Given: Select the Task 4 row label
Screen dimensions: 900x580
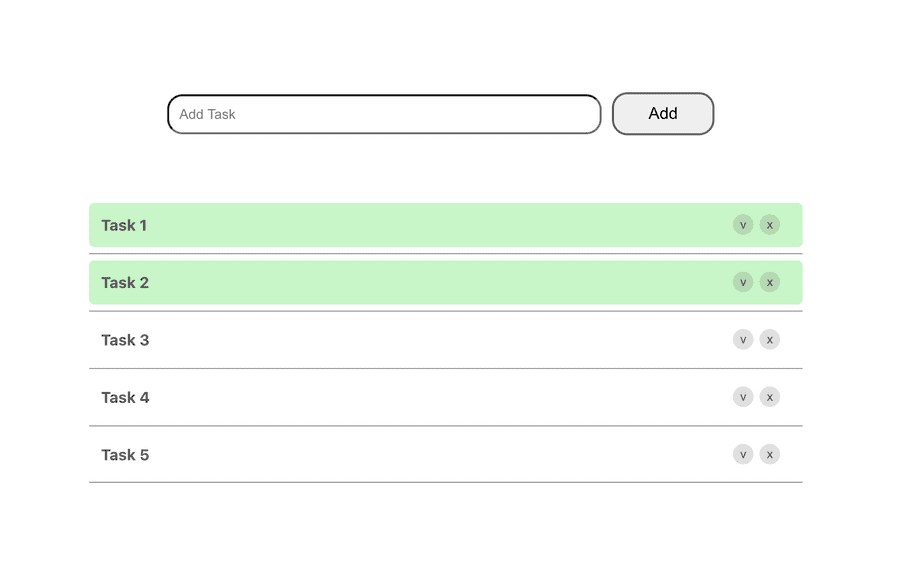Looking at the screenshot, I should [x=125, y=397].
